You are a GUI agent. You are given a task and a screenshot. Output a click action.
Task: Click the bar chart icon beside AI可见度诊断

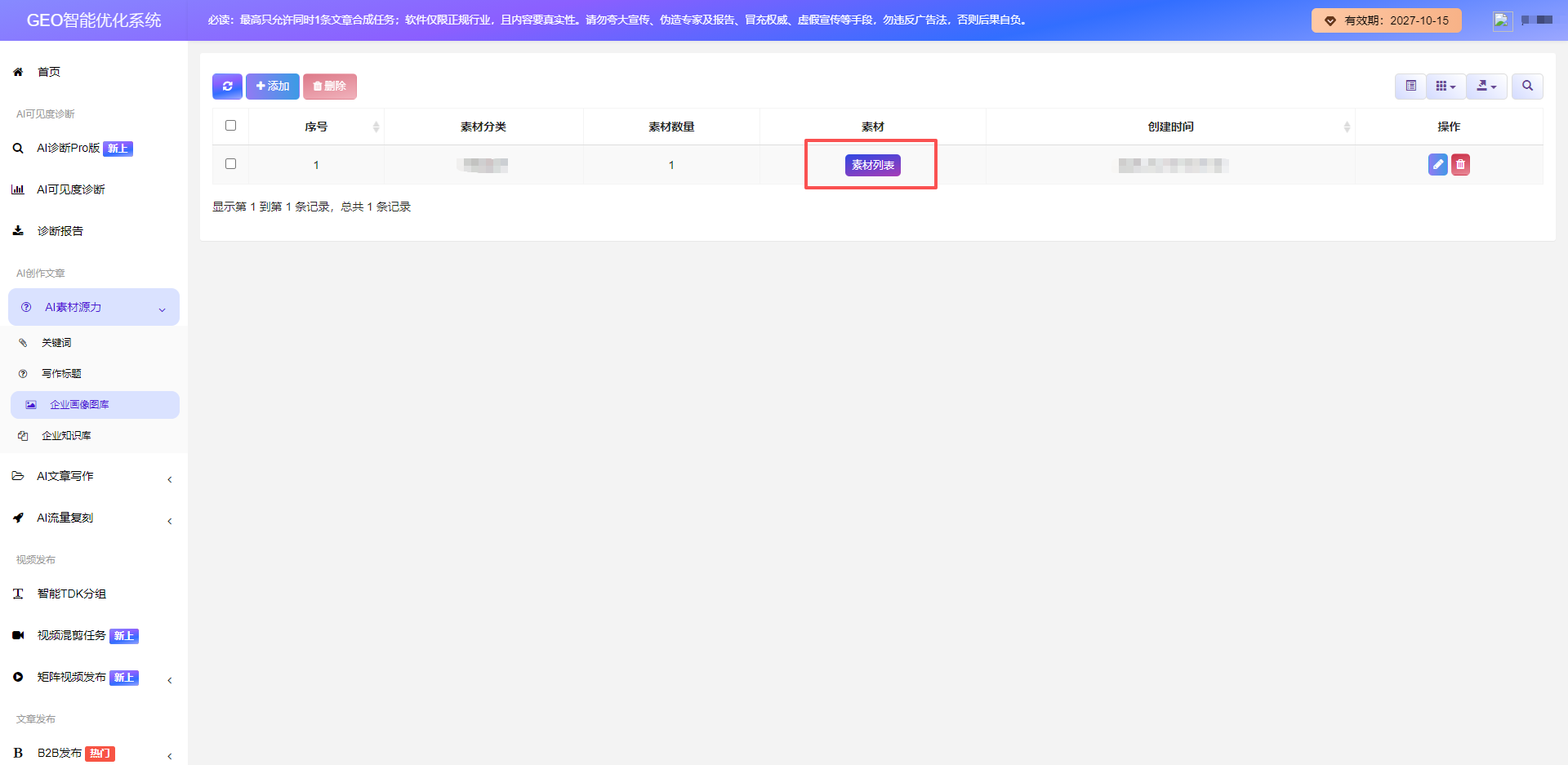click(x=18, y=189)
